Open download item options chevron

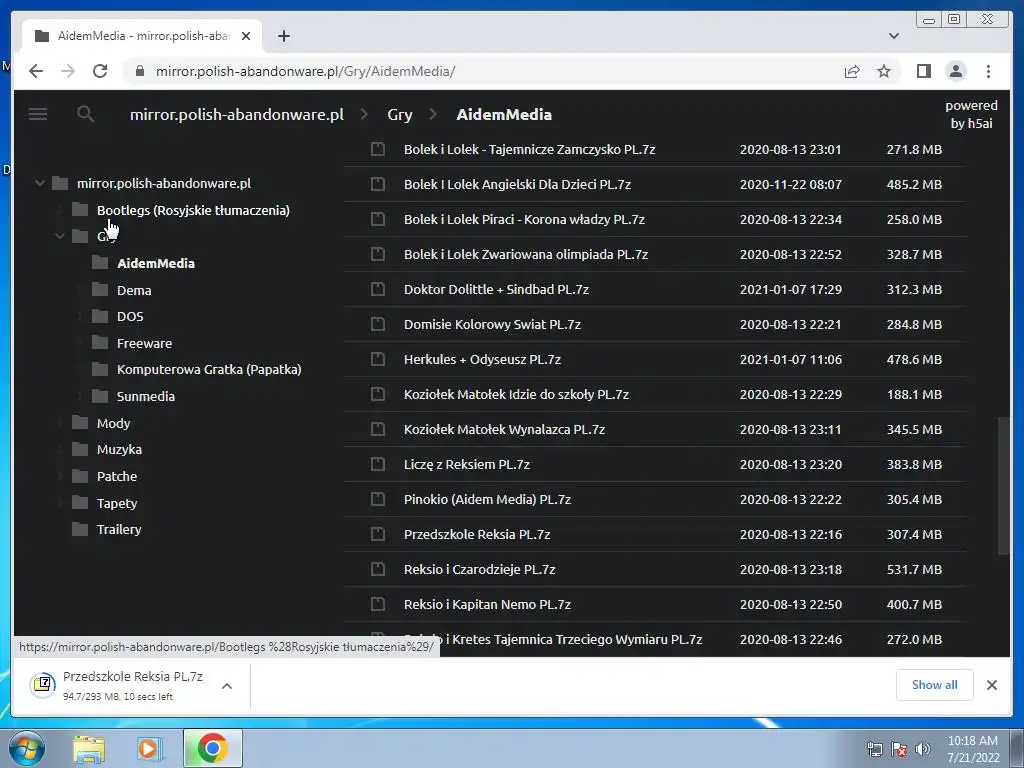pos(227,686)
